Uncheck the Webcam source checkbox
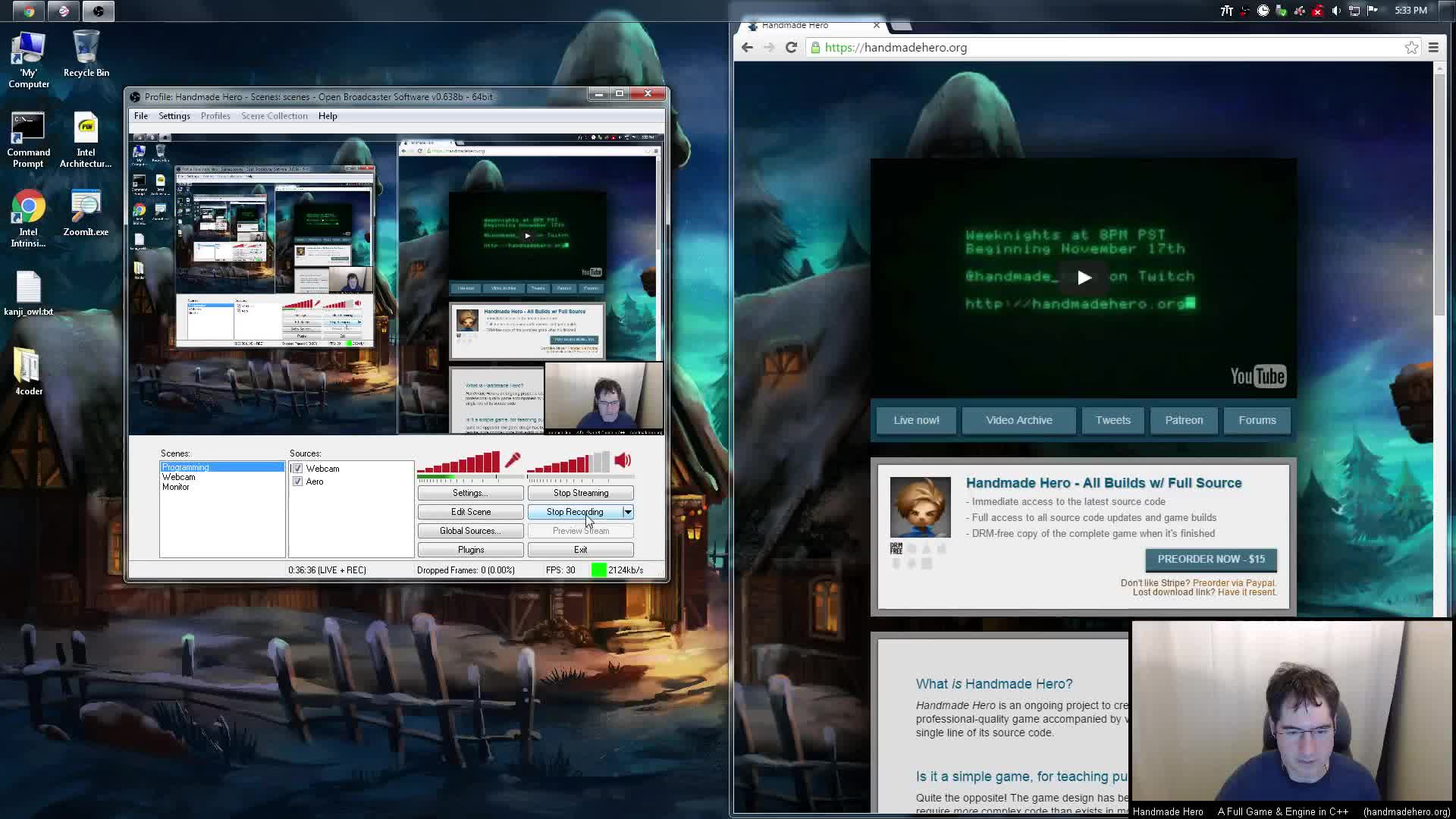 297,469
